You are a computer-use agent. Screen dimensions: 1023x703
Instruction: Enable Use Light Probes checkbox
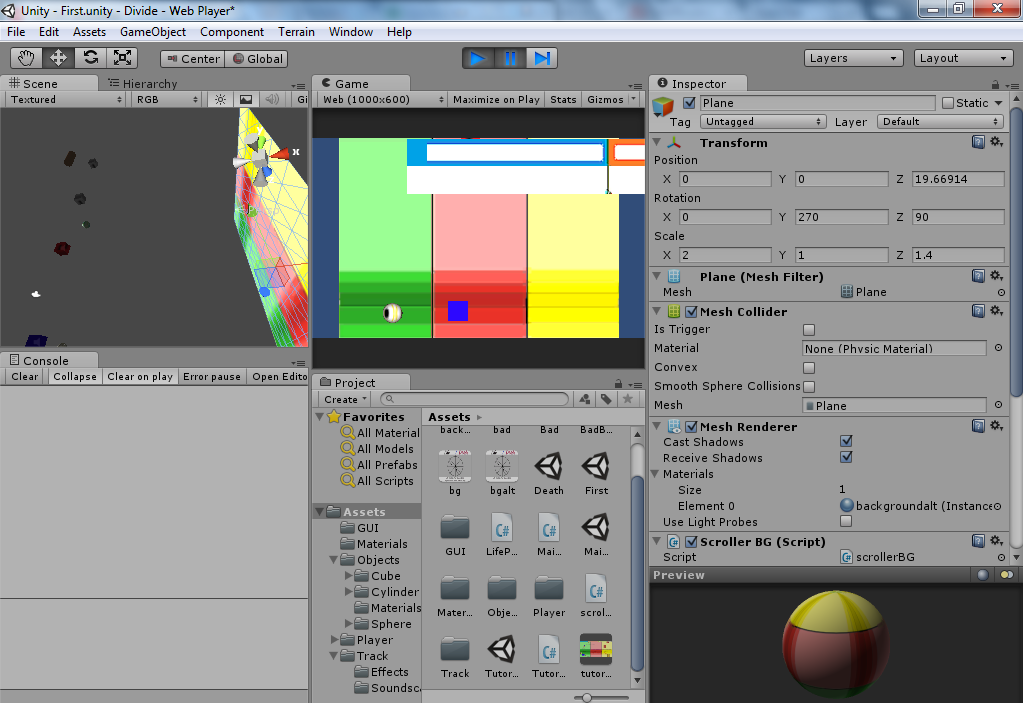coord(846,522)
